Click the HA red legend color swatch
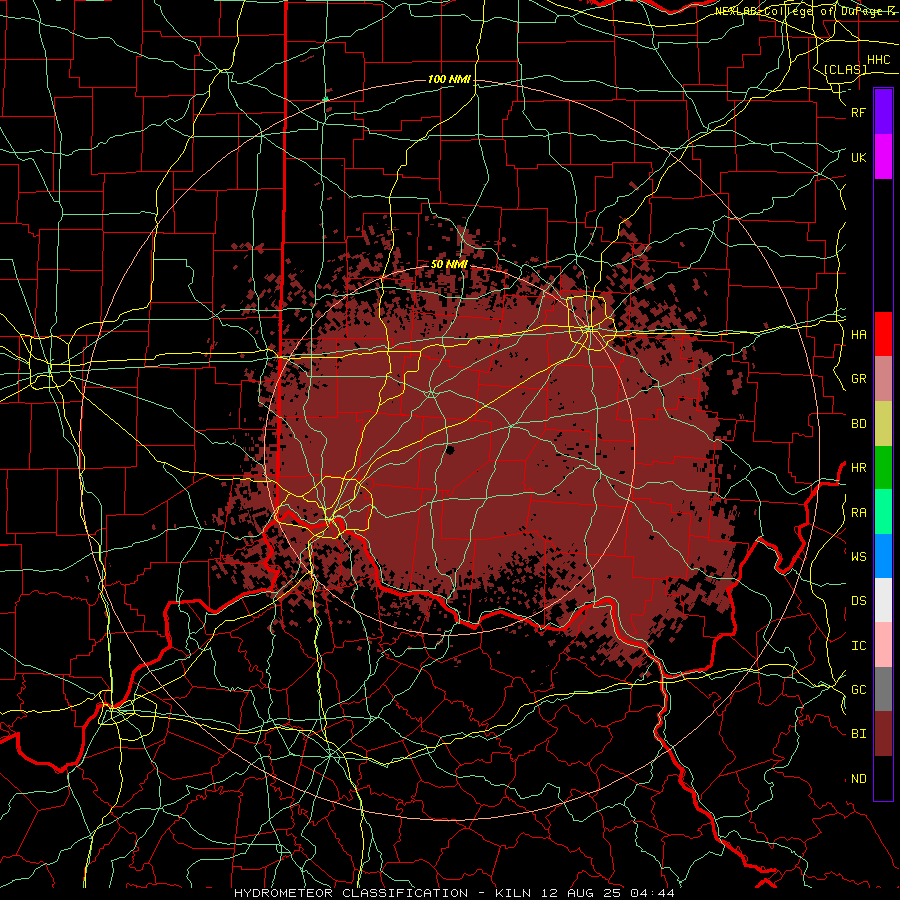 pos(883,334)
